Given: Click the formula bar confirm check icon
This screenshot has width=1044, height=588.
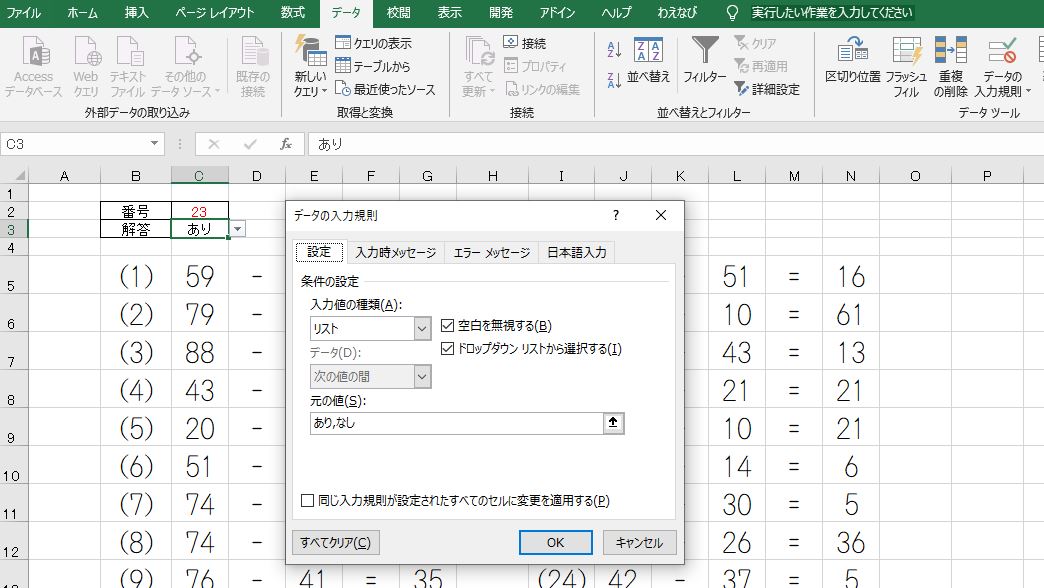Looking at the screenshot, I should 250,144.
